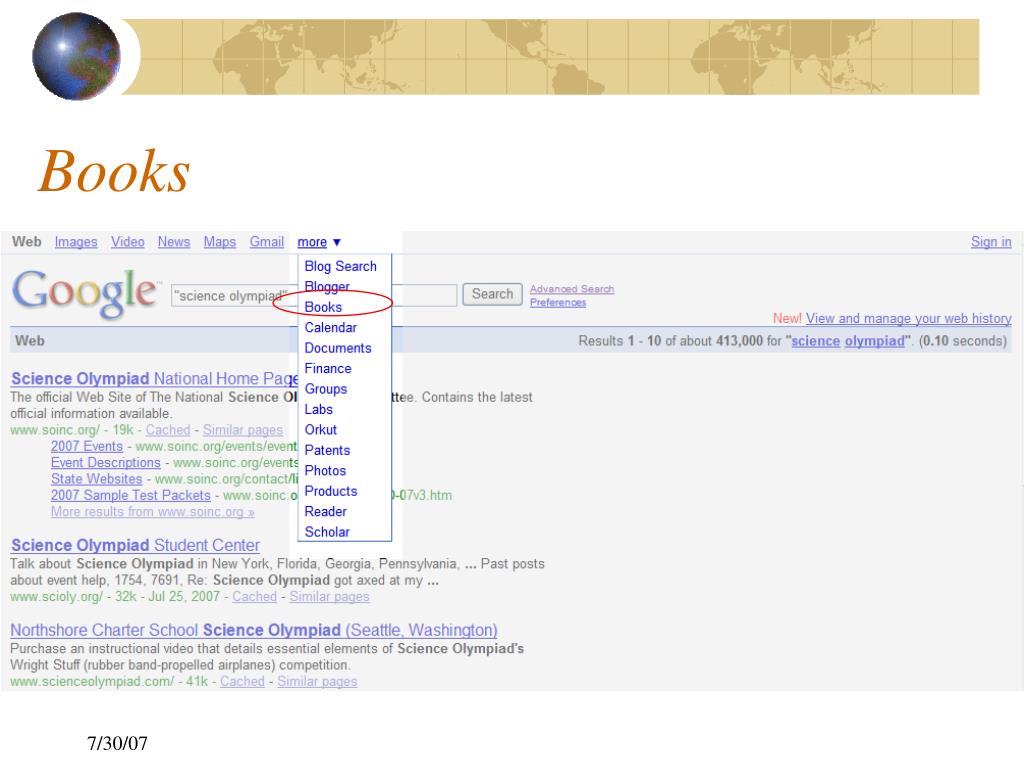Choose Products from more menu
This screenshot has width=1024, height=768.
(331, 491)
